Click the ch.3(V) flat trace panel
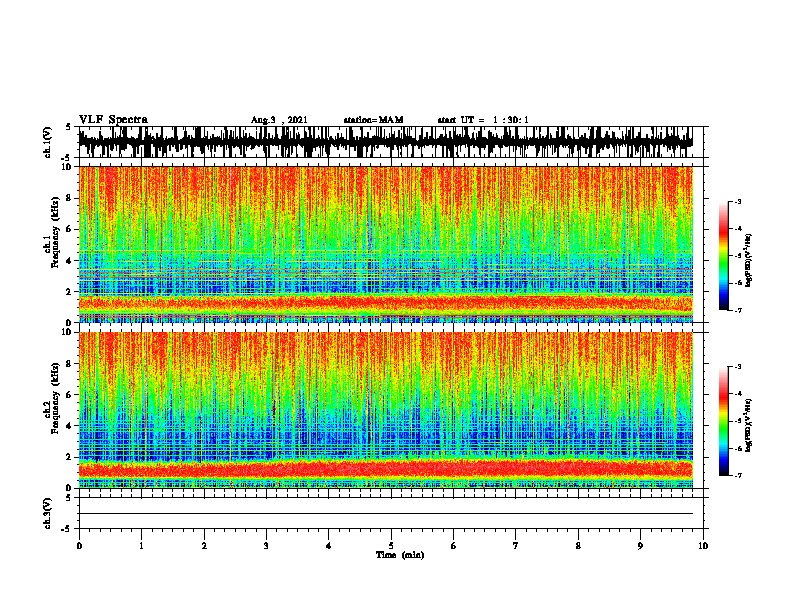Viewport: 792px width, 612px height. point(391,513)
